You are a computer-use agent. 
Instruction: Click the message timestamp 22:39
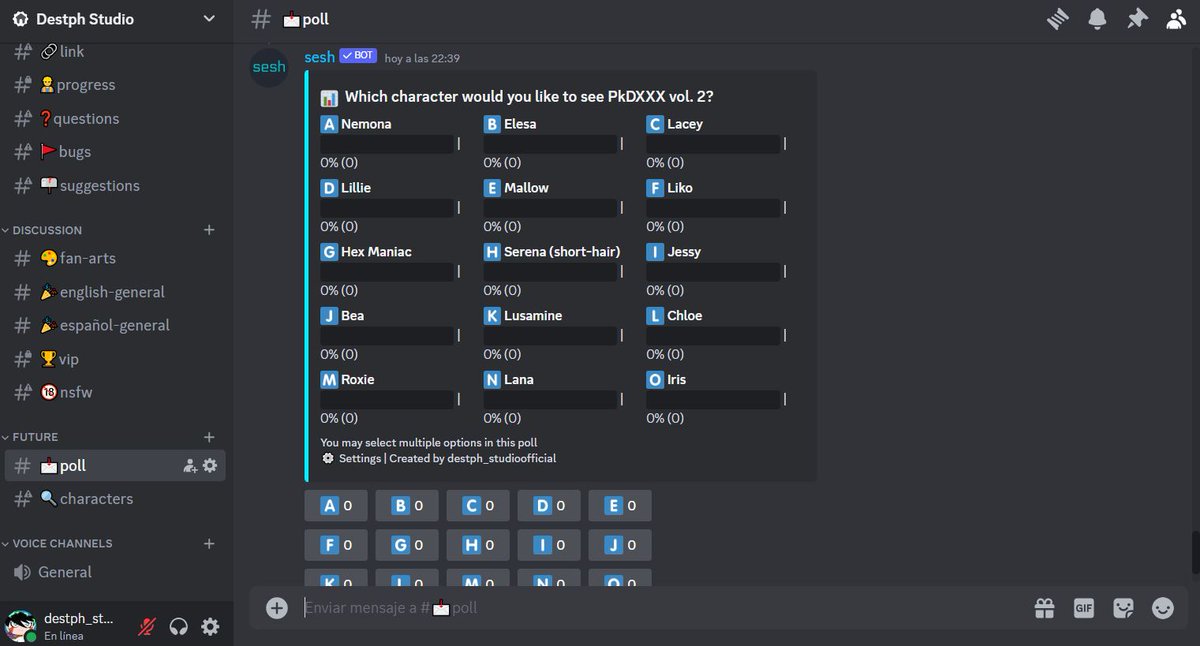tap(422, 59)
